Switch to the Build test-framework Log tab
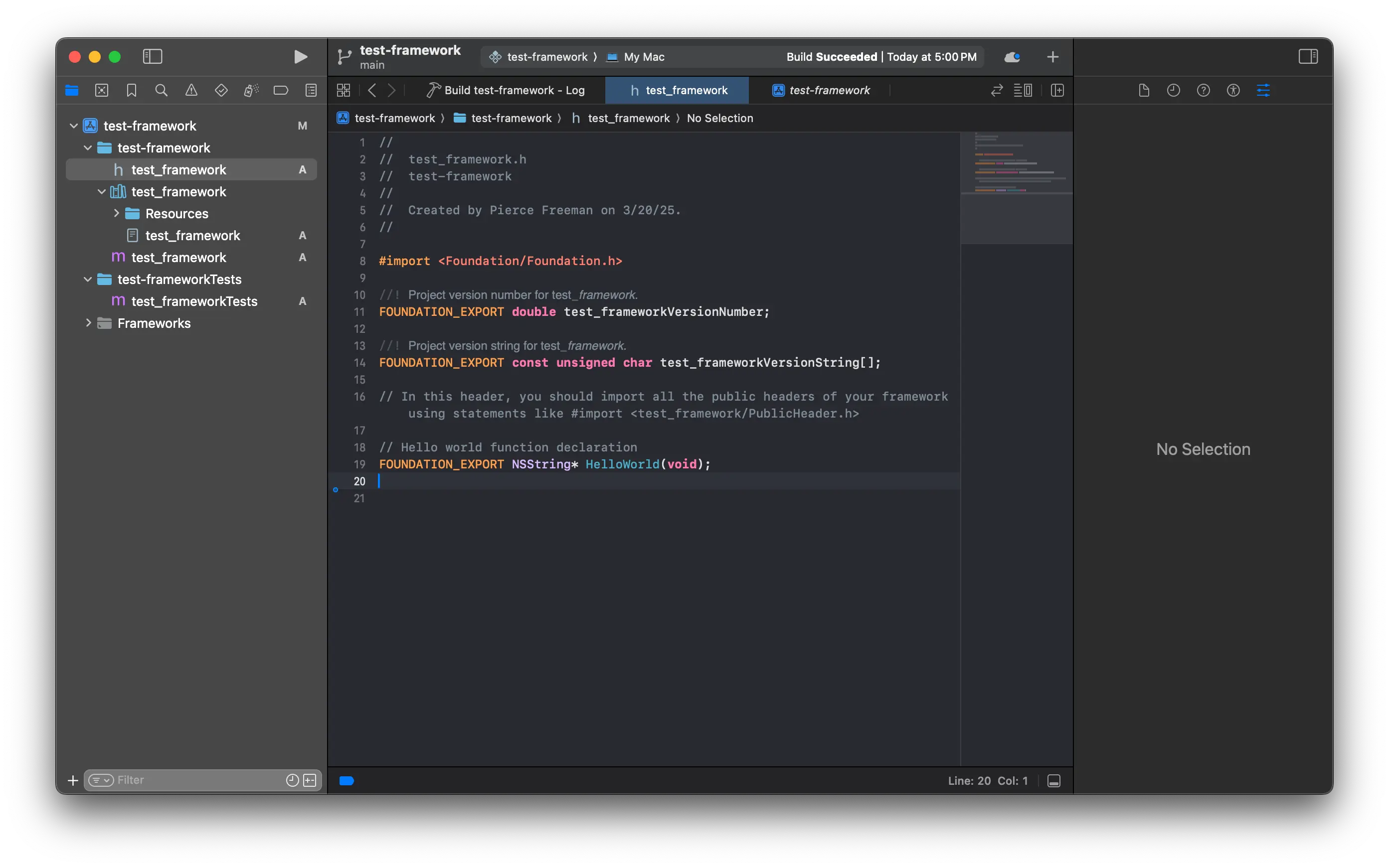Screen dimensions: 1389x868 (x=508, y=90)
